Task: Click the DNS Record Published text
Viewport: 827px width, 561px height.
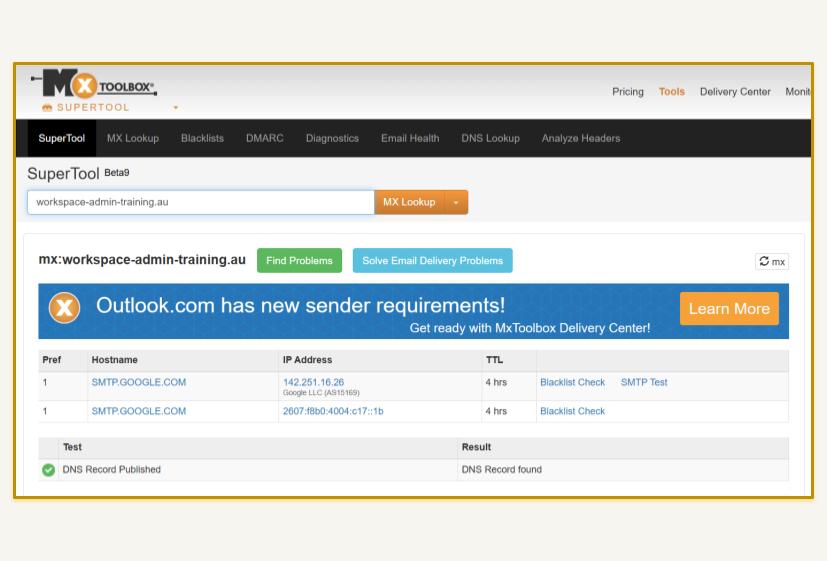Action: 111,469
